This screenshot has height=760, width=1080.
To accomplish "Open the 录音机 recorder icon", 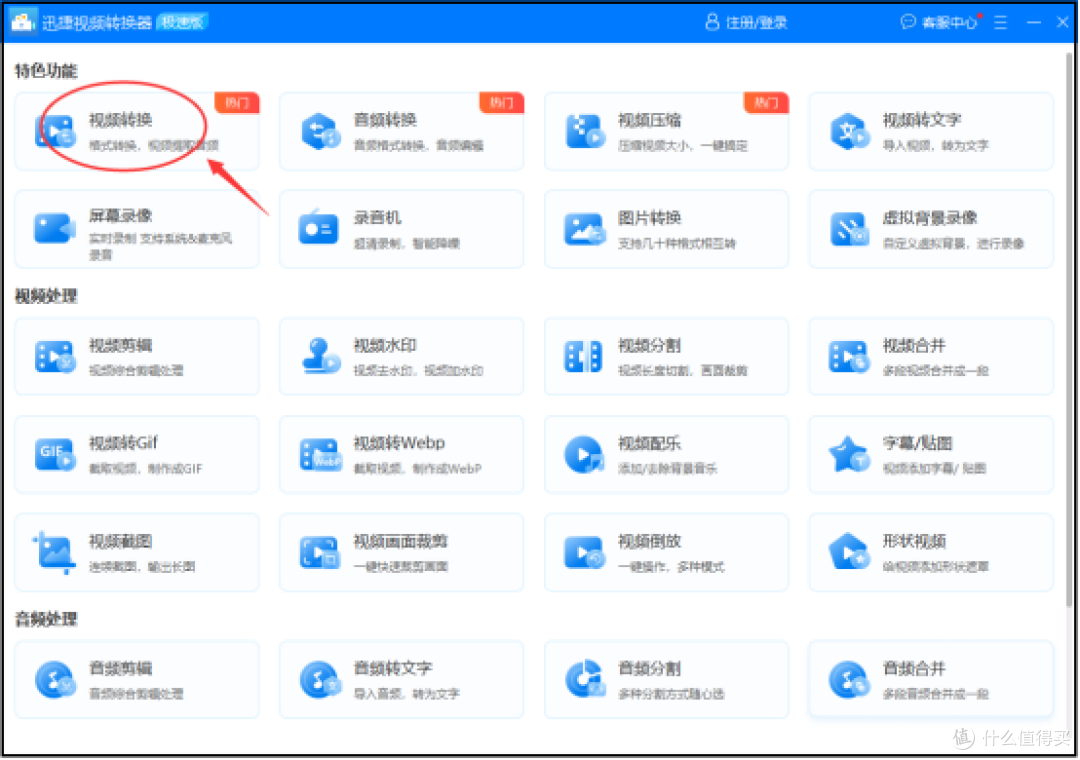I will point(319,227).
